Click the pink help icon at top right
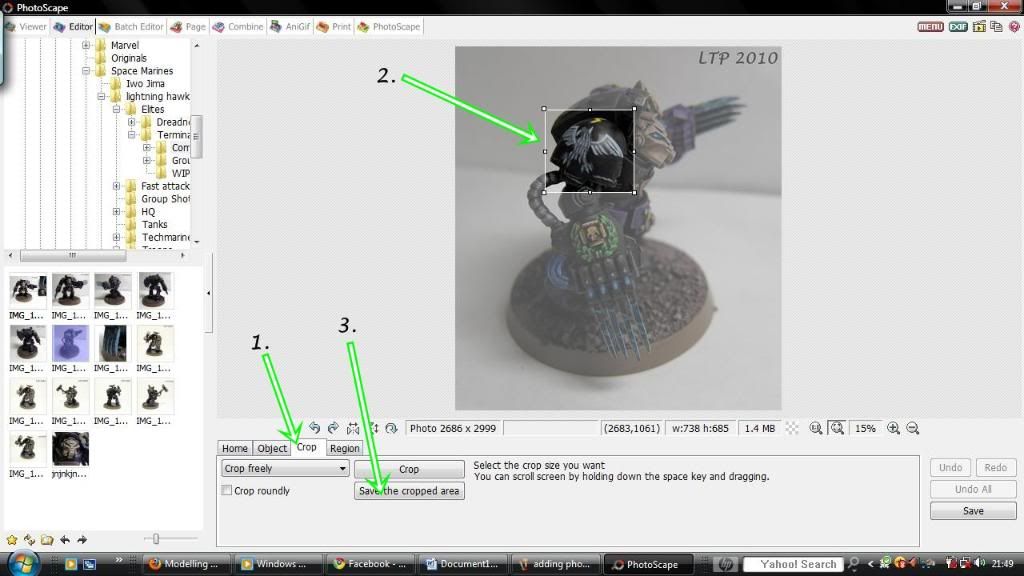The image size is (1024, 576). point(1014,27)
